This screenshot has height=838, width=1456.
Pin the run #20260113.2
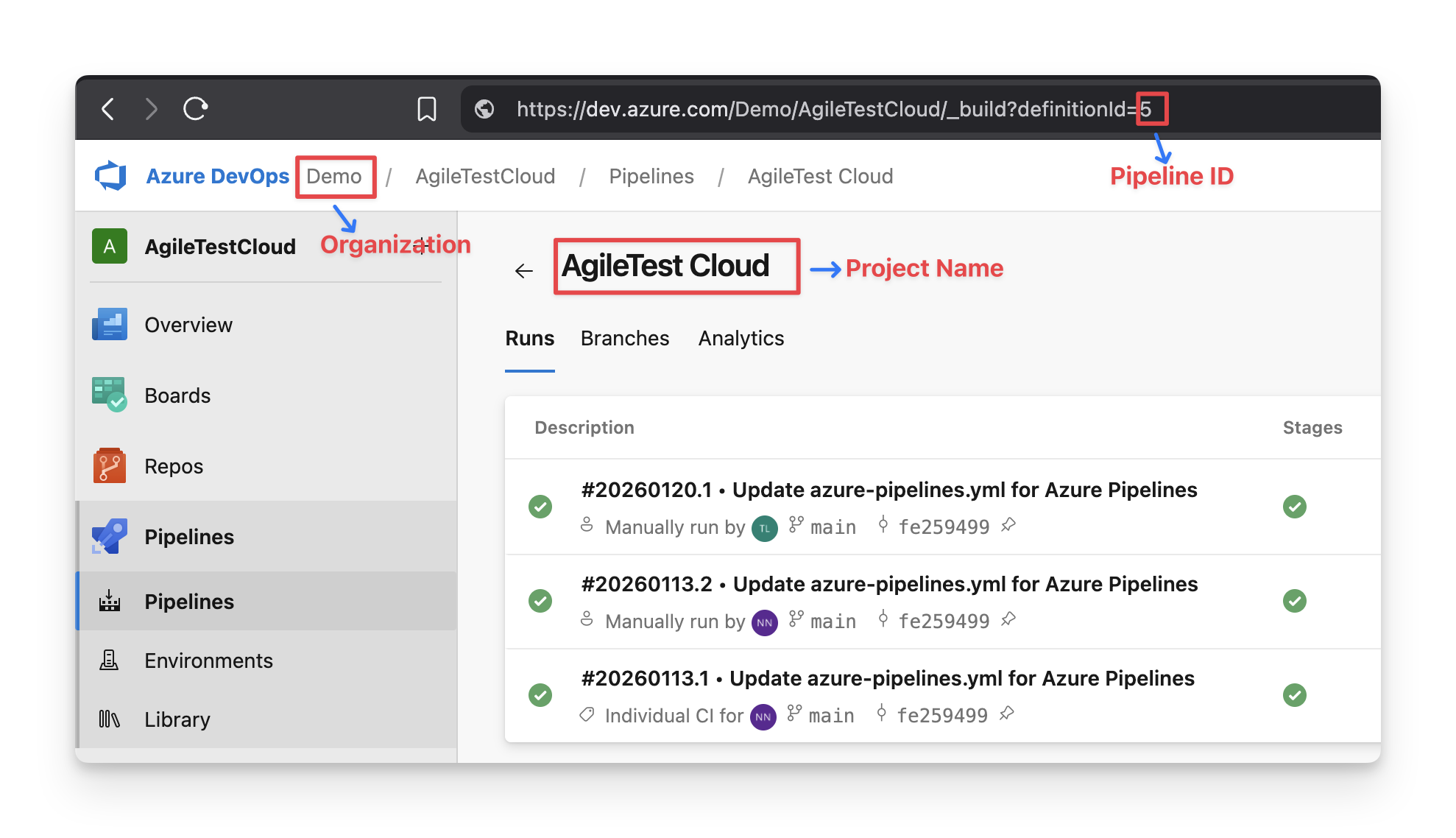click(x=1010, y=620)
